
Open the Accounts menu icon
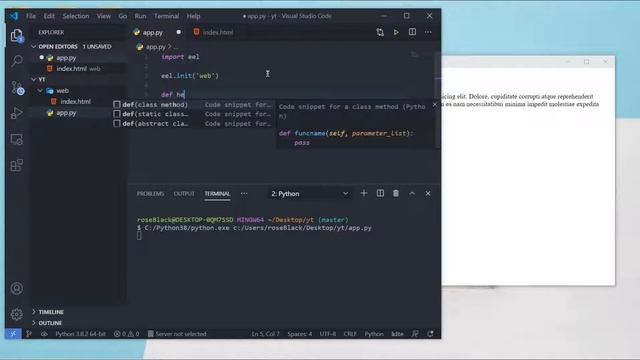point(17,289)
